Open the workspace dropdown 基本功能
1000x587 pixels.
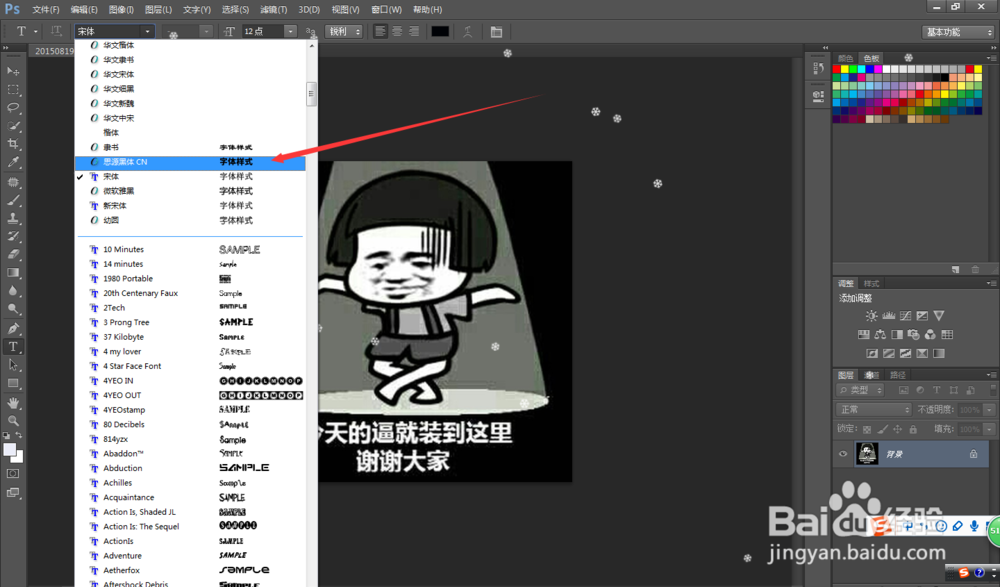click(x=958, y=32)
